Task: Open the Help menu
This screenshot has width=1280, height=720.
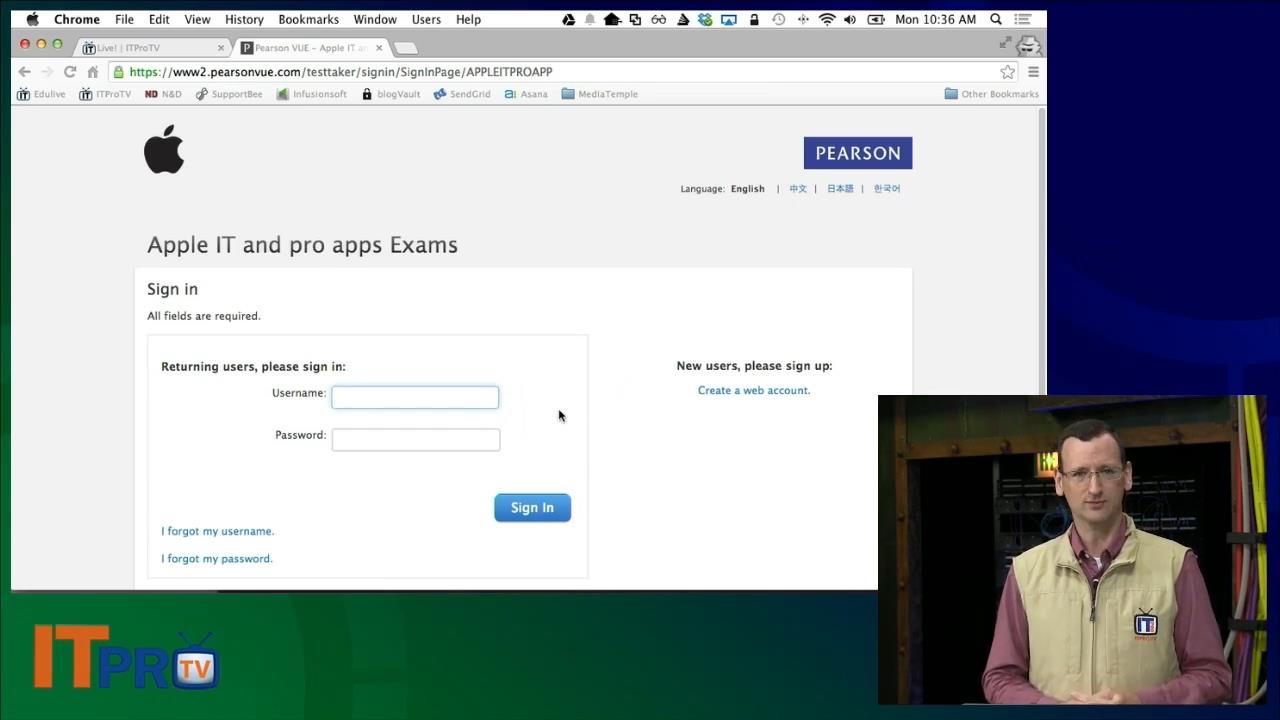Action: coord(468,19)
